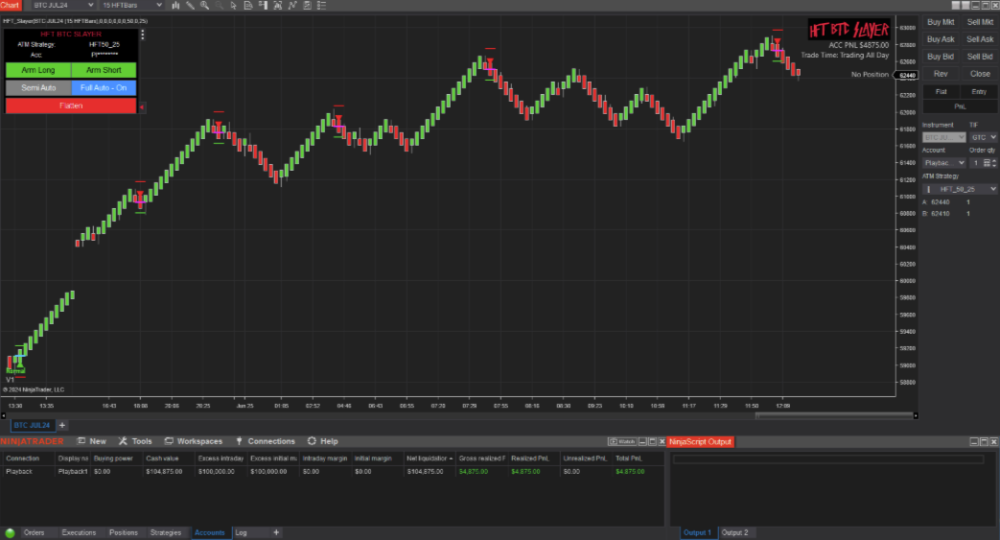Click the zoom out magnifier icon
This screenshot has width=1000, height=540.
tap(219, 5)
